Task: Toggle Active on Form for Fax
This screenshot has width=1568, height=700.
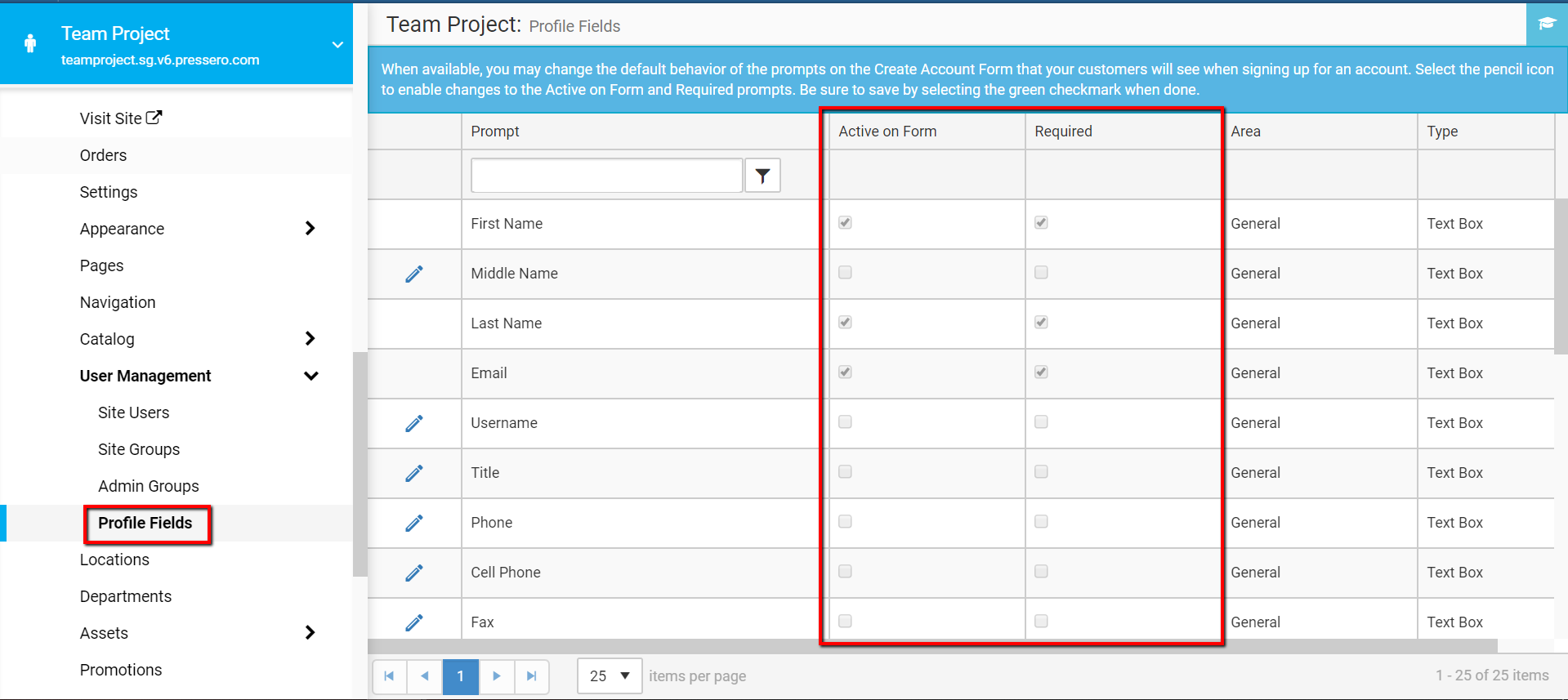Action: point(845,622)
